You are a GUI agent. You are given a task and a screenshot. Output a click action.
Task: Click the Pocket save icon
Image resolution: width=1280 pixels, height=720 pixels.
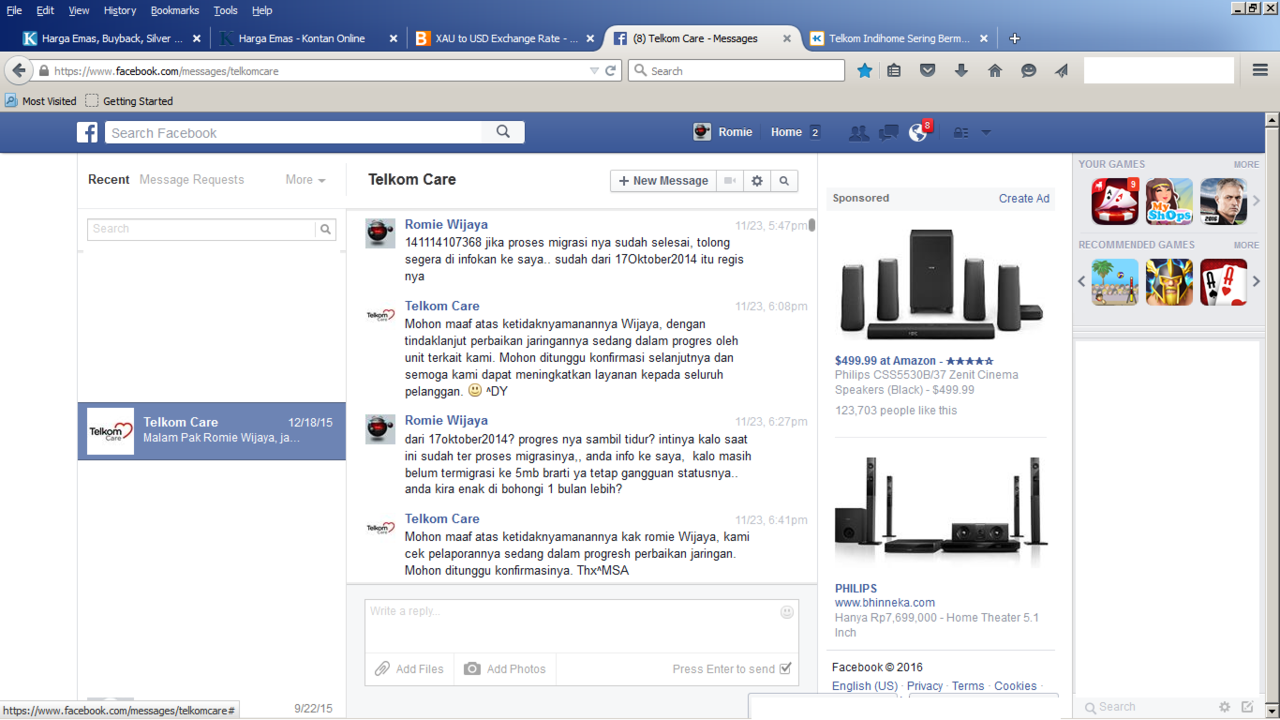pyautogui.click(x=928, y=71)
